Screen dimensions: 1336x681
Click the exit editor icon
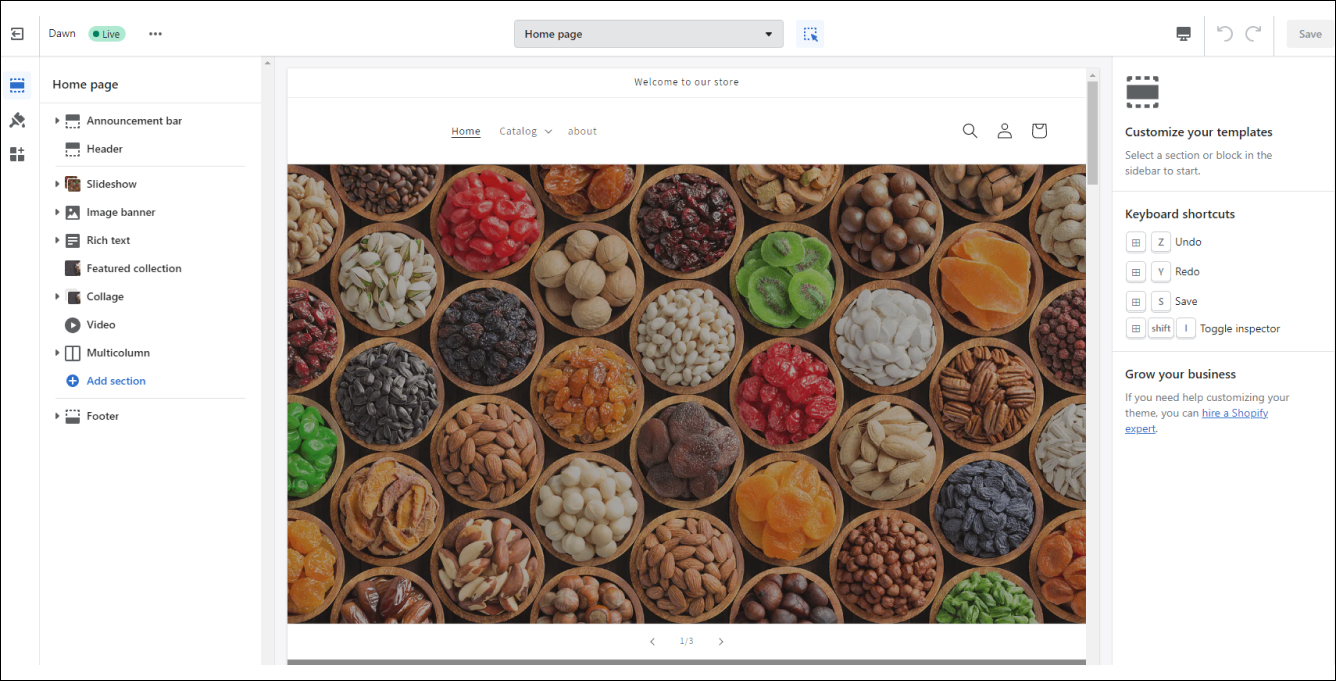pos(17,33)
